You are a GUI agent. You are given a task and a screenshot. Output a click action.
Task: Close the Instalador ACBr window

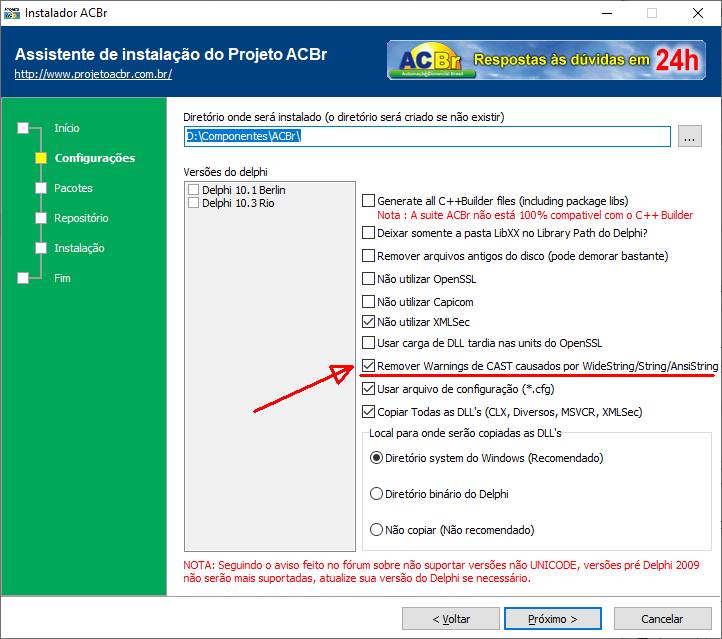pyautogui.click(x=698, y=13)
